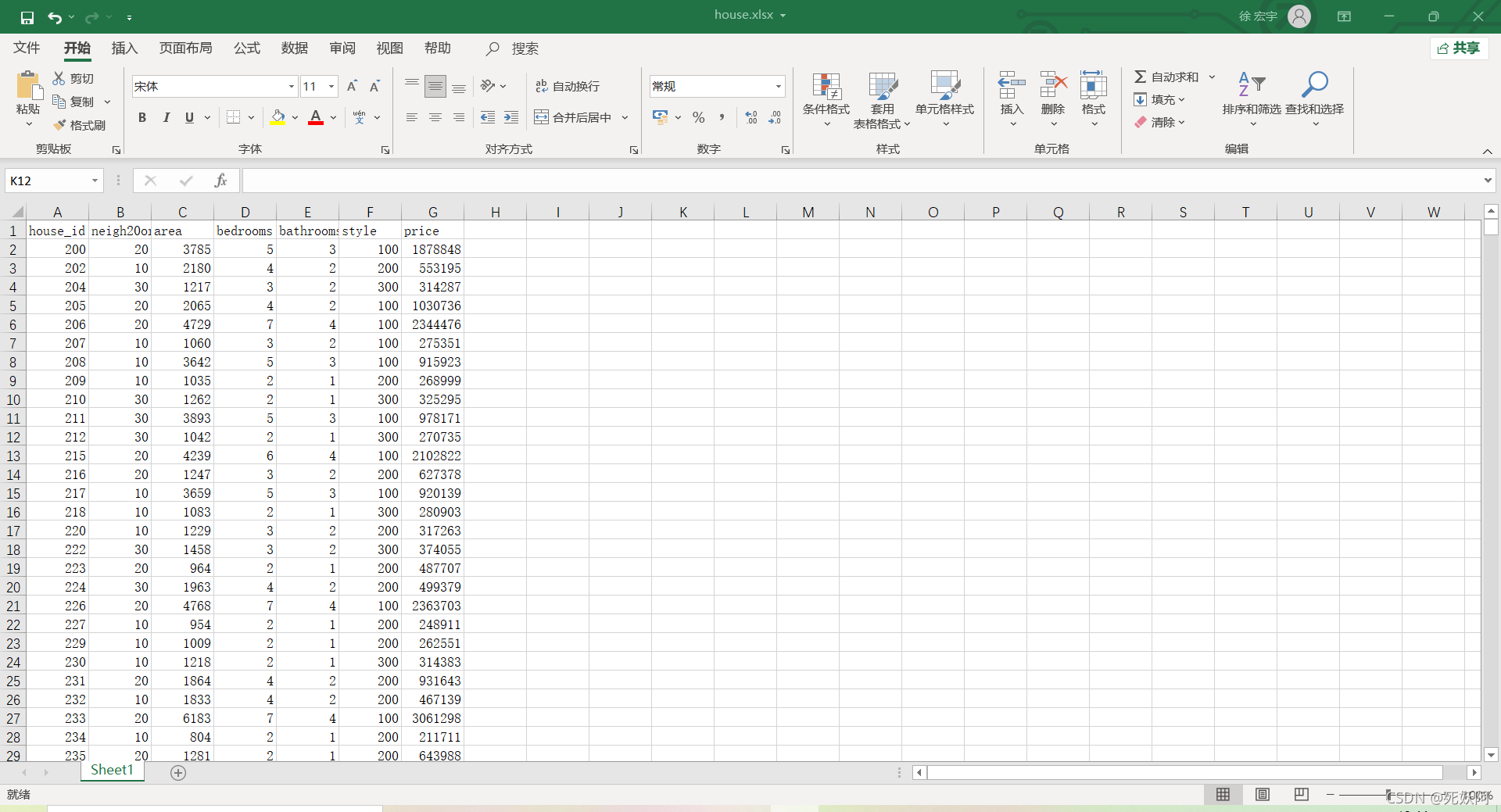Click decrease decimal icon

[x=775, y=117]
